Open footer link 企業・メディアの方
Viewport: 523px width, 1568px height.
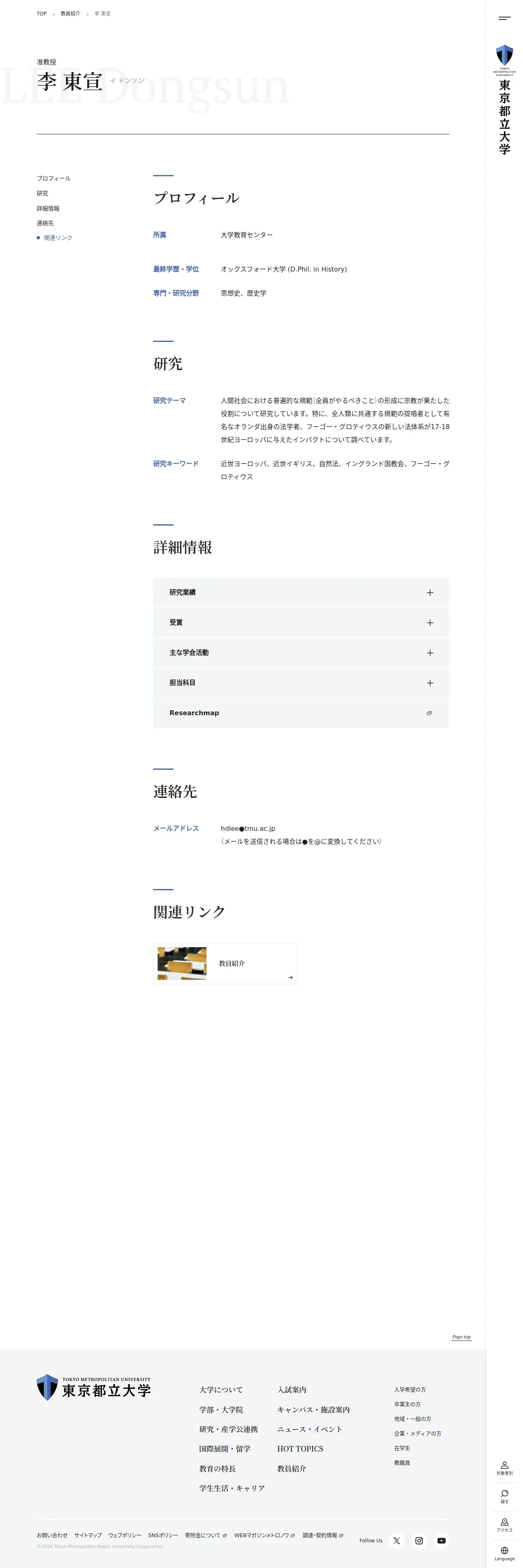418,1434
